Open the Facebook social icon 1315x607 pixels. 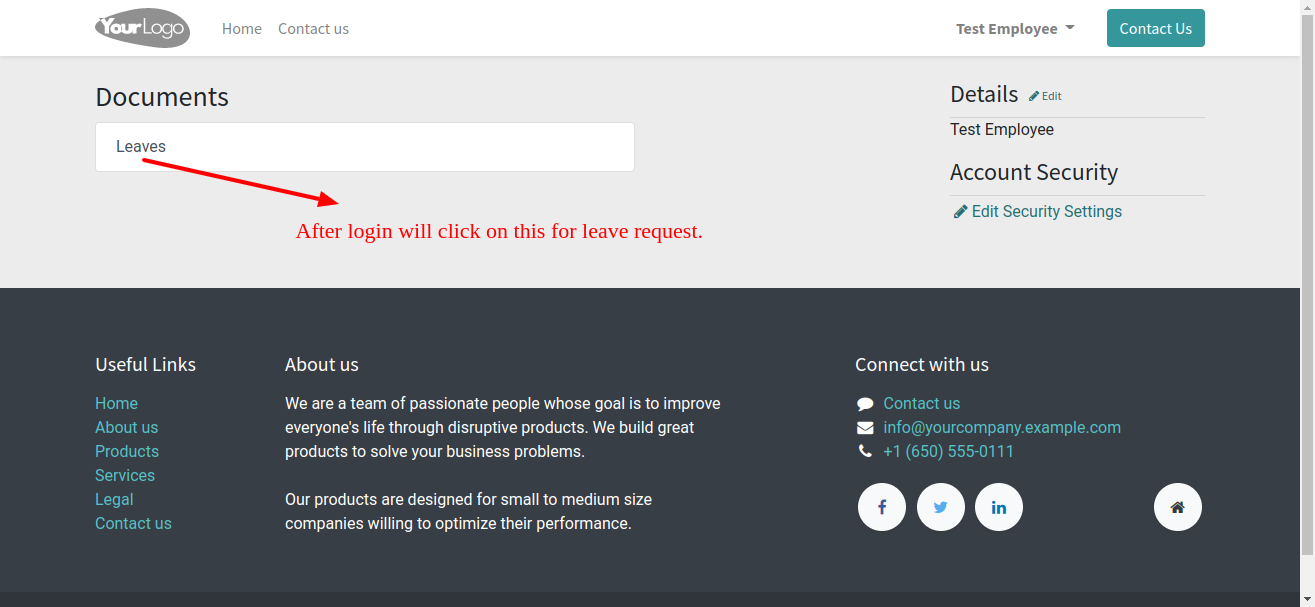tap(882, 507)
